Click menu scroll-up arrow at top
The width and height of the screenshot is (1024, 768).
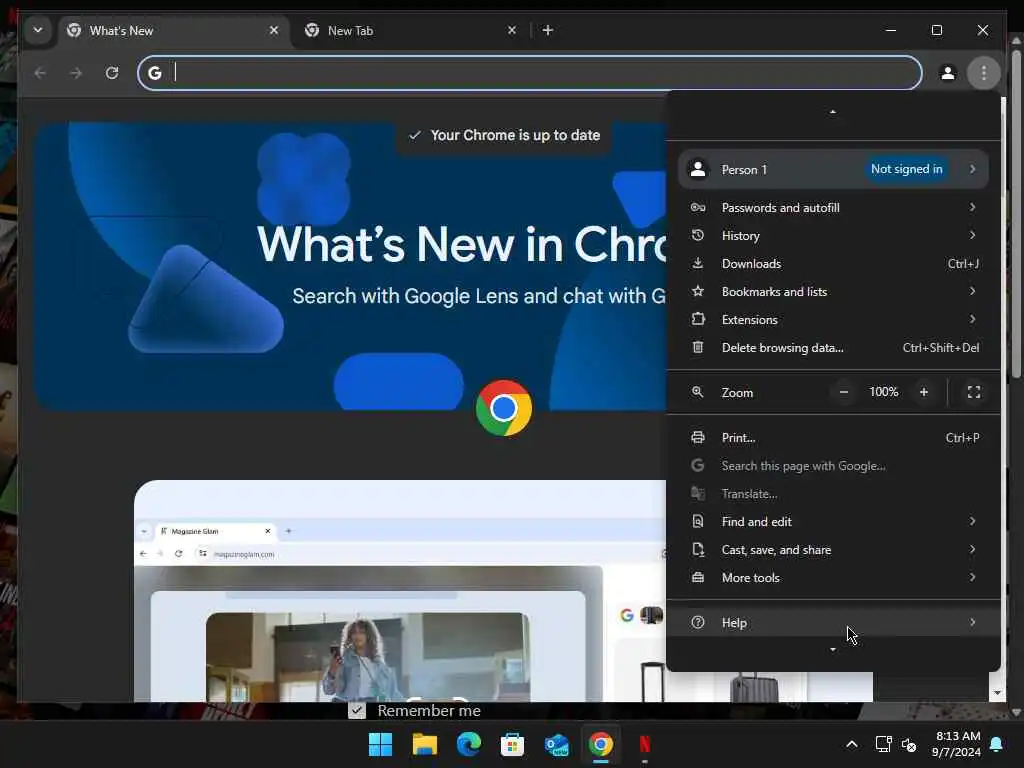tap(833, 112)
